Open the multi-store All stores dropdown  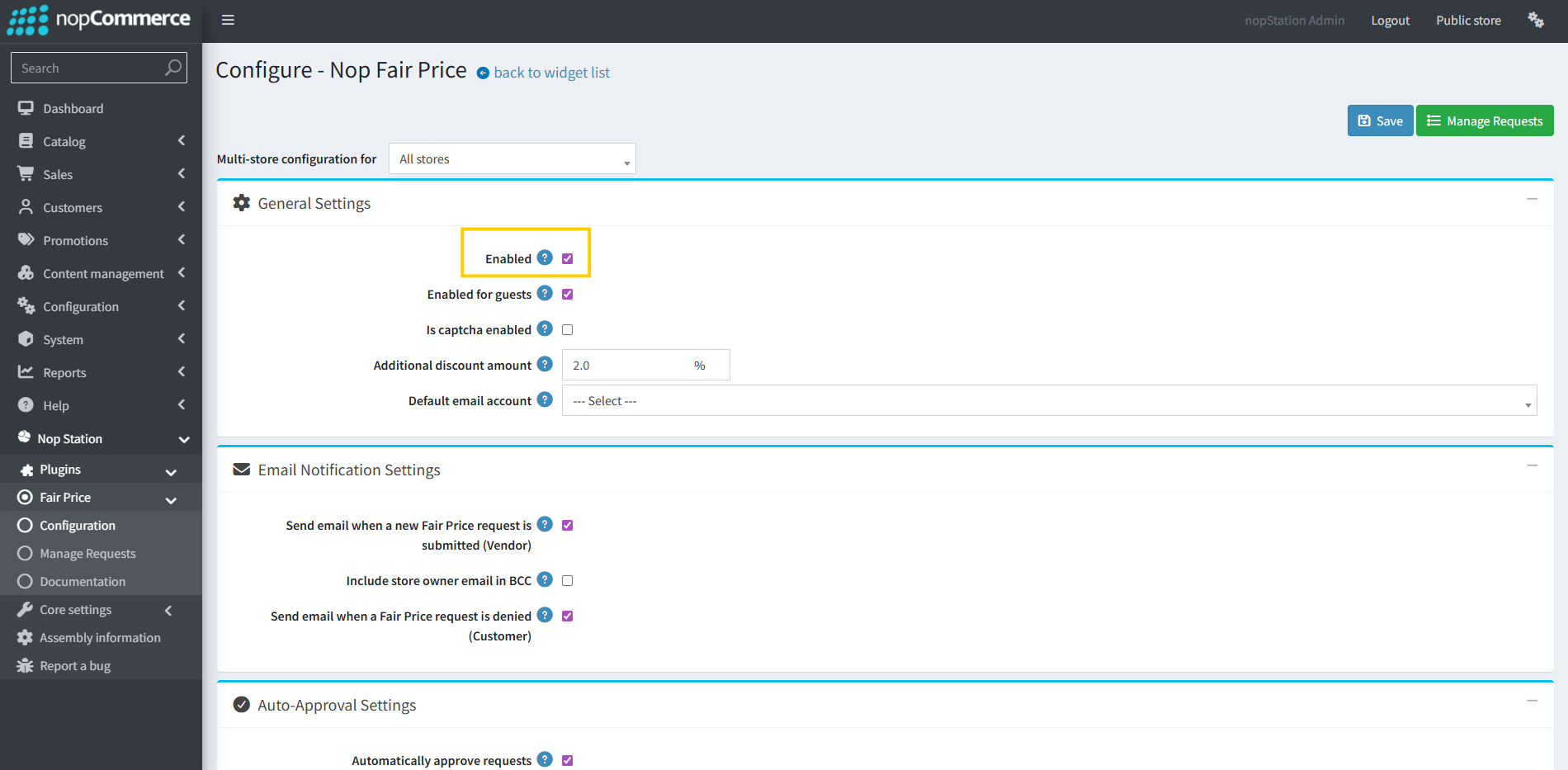click(512, 158)
